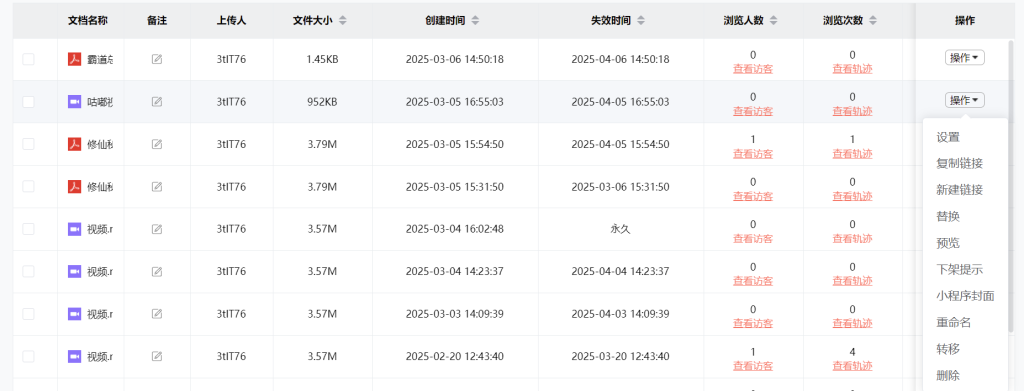Image resolution: width=1024 pixels, height=391 pixels.
Task: Choose 复制链接 from the dropdown menu
Action: click(x=959, y=164)
